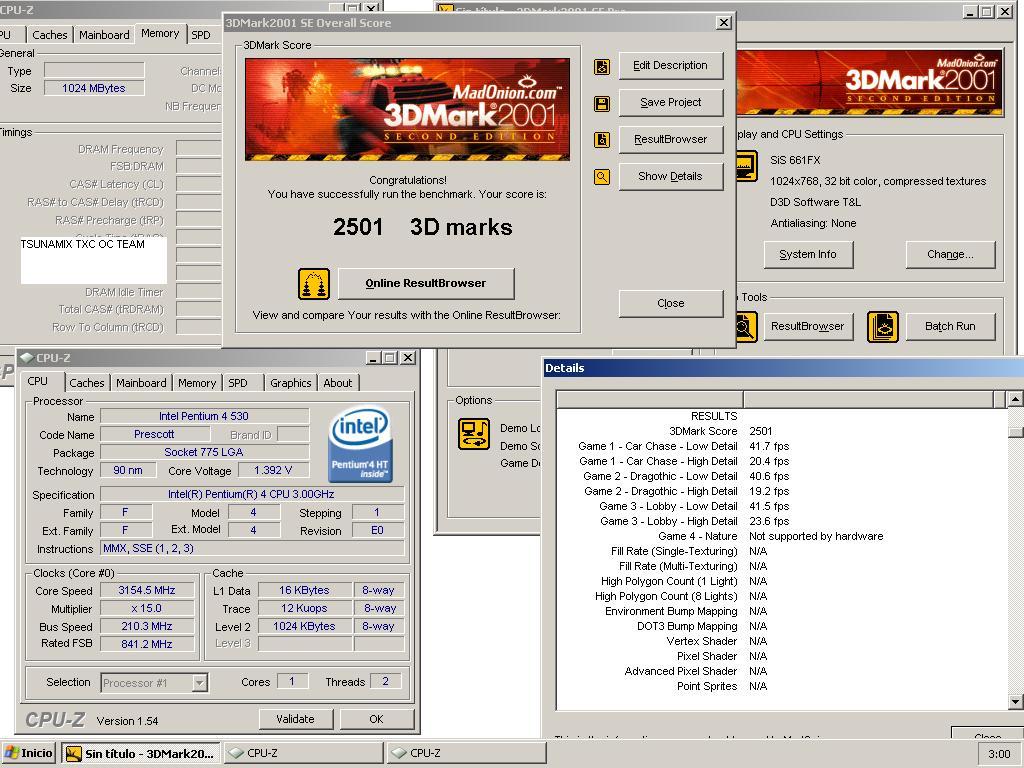This screenshot has height=768, width=1024.
Task: Click the Multiplier x 15.0 value
Action: pyautogui.click(x=147, y=609)
